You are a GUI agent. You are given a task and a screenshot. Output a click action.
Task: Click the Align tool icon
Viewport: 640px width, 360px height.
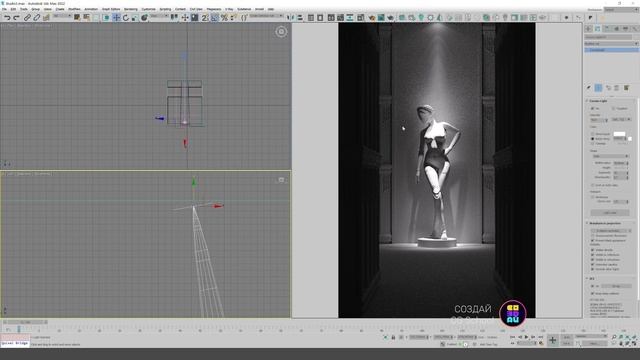(x=300, y=18)
